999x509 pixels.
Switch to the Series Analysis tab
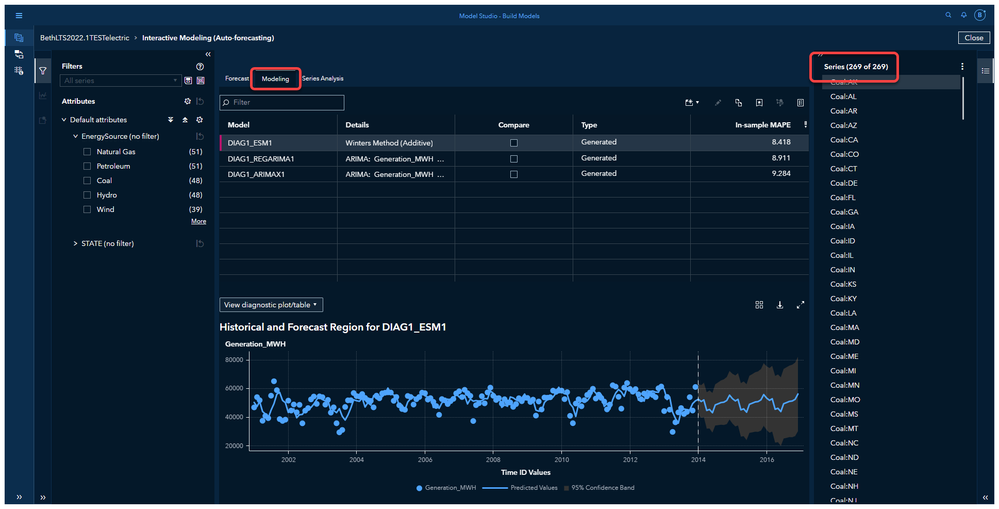click(322, 78)
